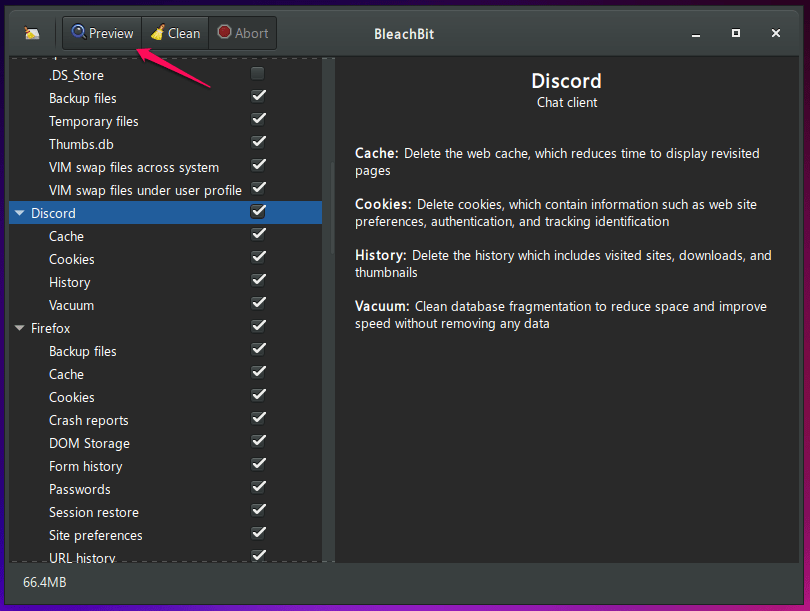
Task: Click the Chat client subtitle text
Action: (567, 103)
